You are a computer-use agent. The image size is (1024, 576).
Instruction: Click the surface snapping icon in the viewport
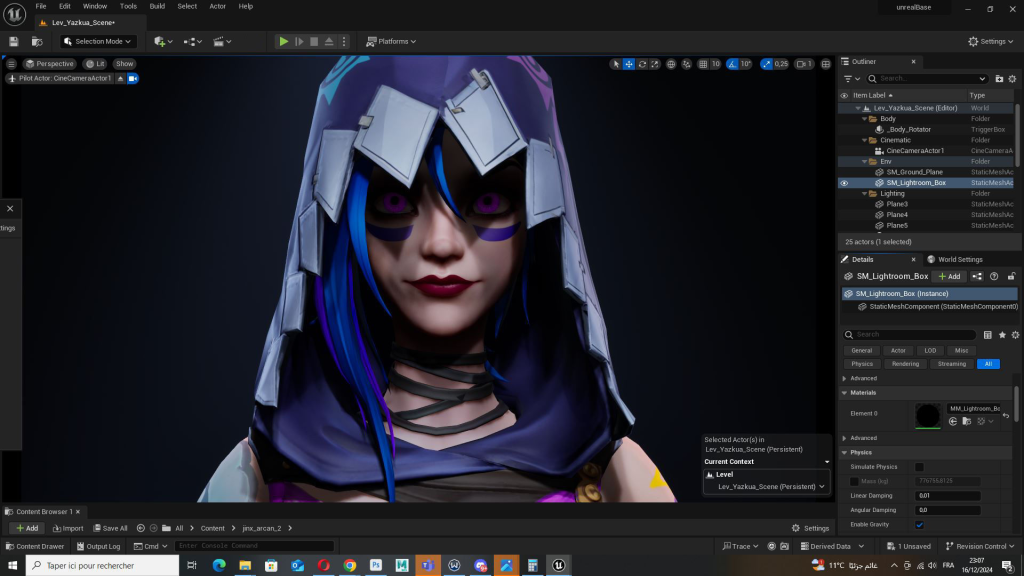click(x=686, y=64)
